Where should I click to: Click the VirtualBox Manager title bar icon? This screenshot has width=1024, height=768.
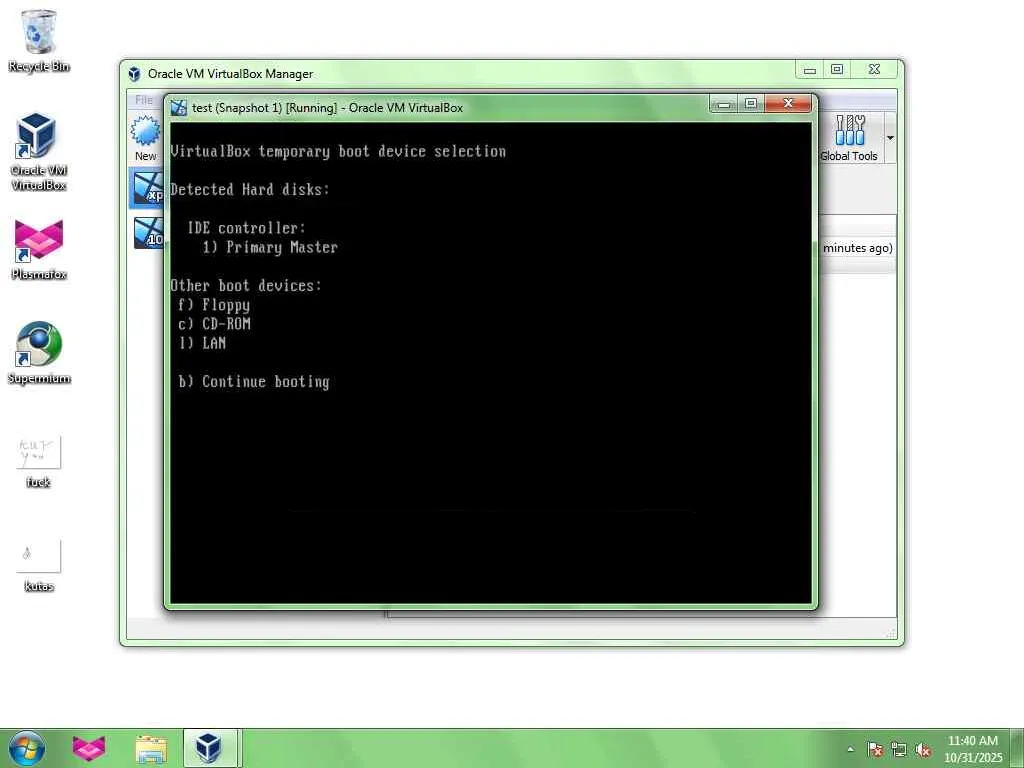134,74
